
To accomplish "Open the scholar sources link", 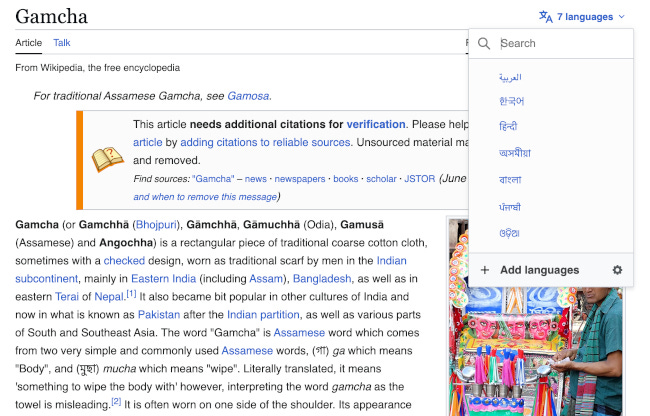I will tap(381, 179).
